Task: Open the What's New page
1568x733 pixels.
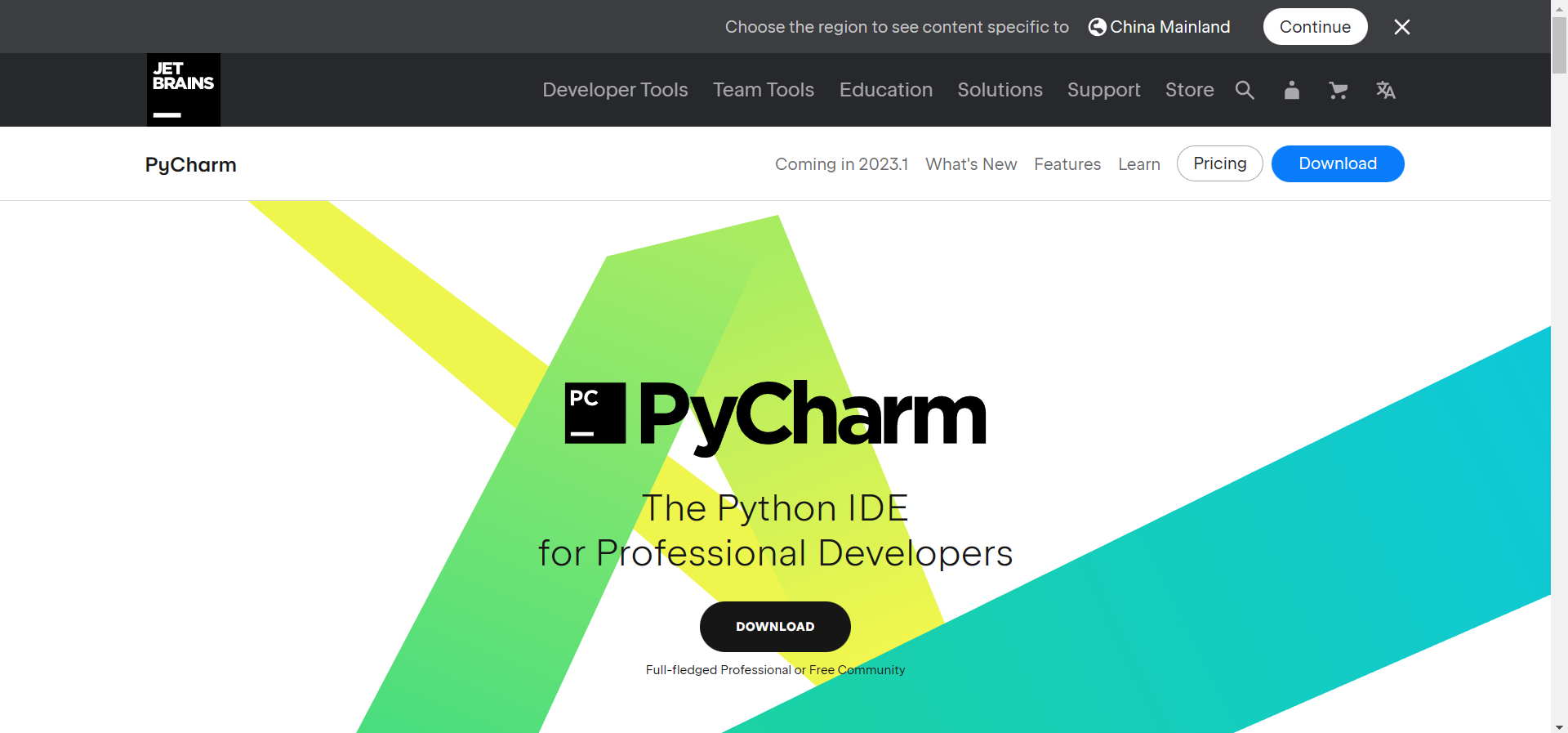Action: [x=971, y=164]
